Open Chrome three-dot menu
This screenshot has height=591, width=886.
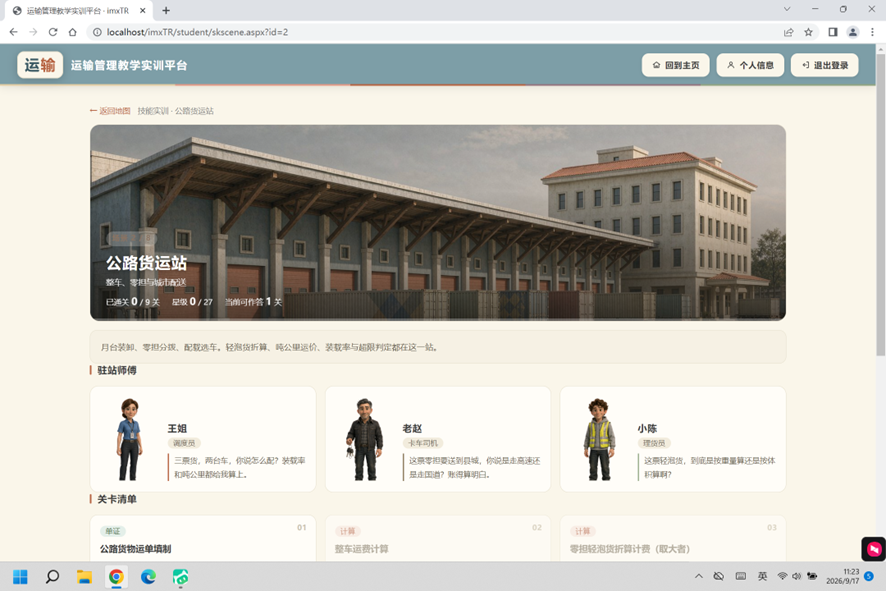872,32
